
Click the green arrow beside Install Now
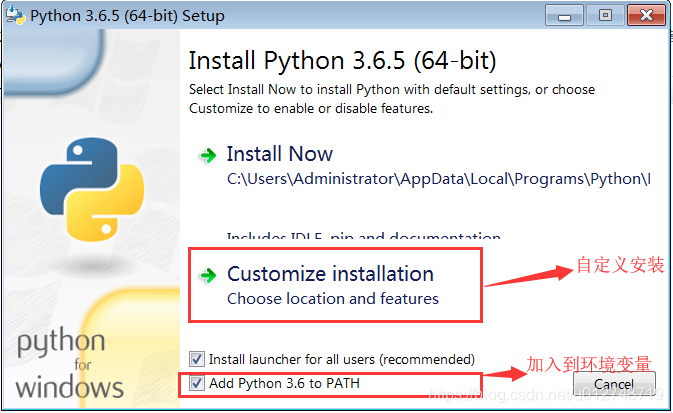point(209,155)
